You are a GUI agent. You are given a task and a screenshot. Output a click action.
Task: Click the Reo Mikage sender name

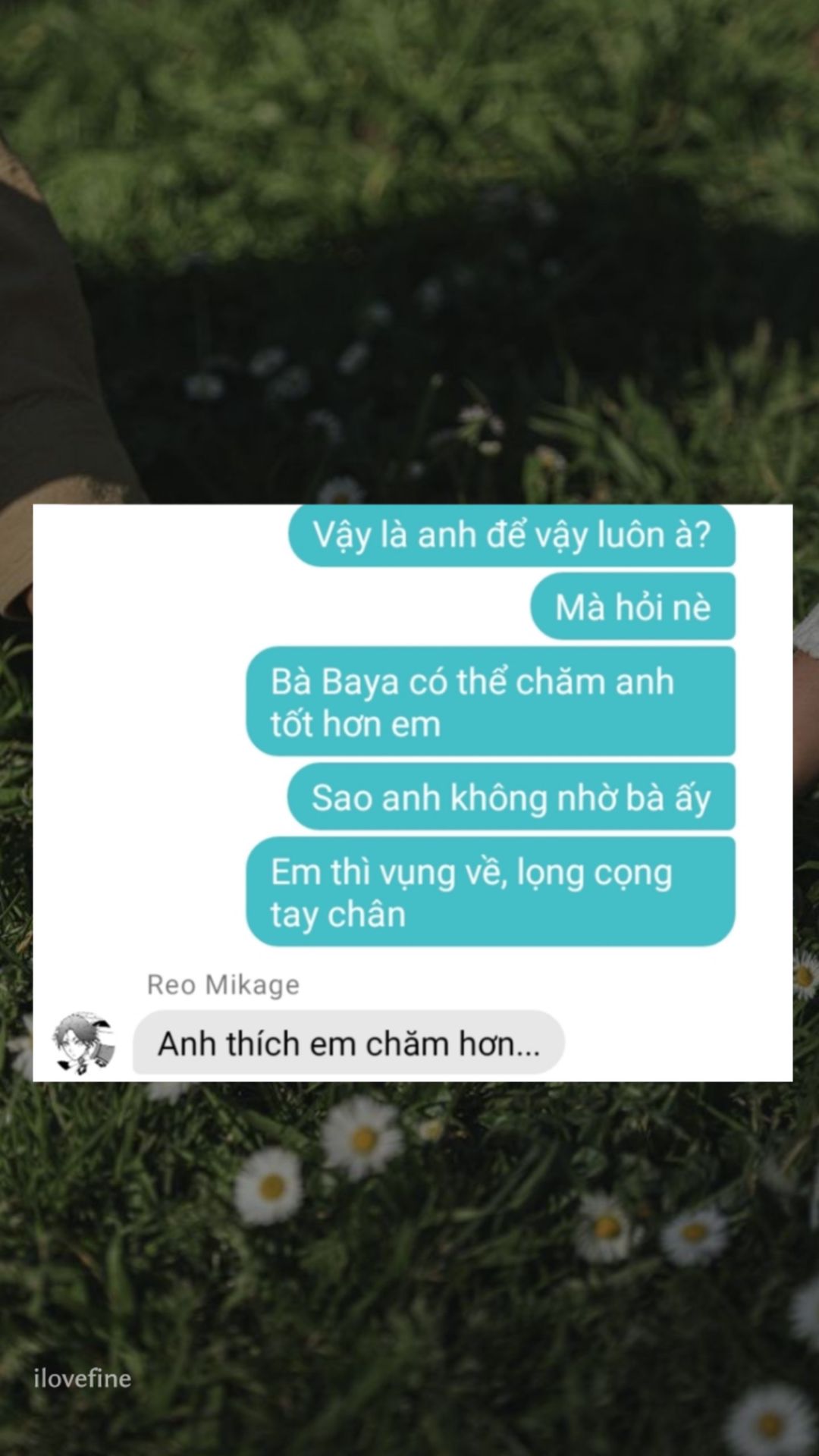coord(223,984)
